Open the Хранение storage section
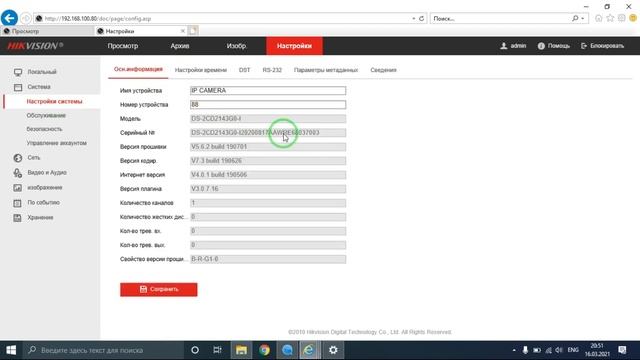The image size is (640, 360). pos(40,218)
